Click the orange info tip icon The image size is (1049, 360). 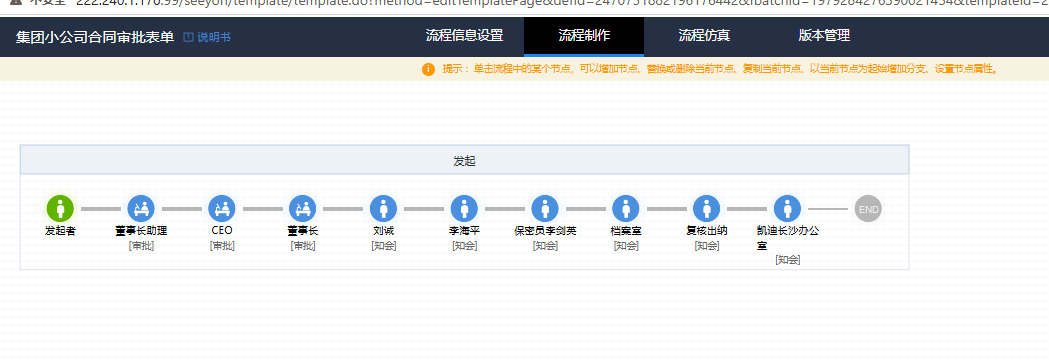pos(429,70)
